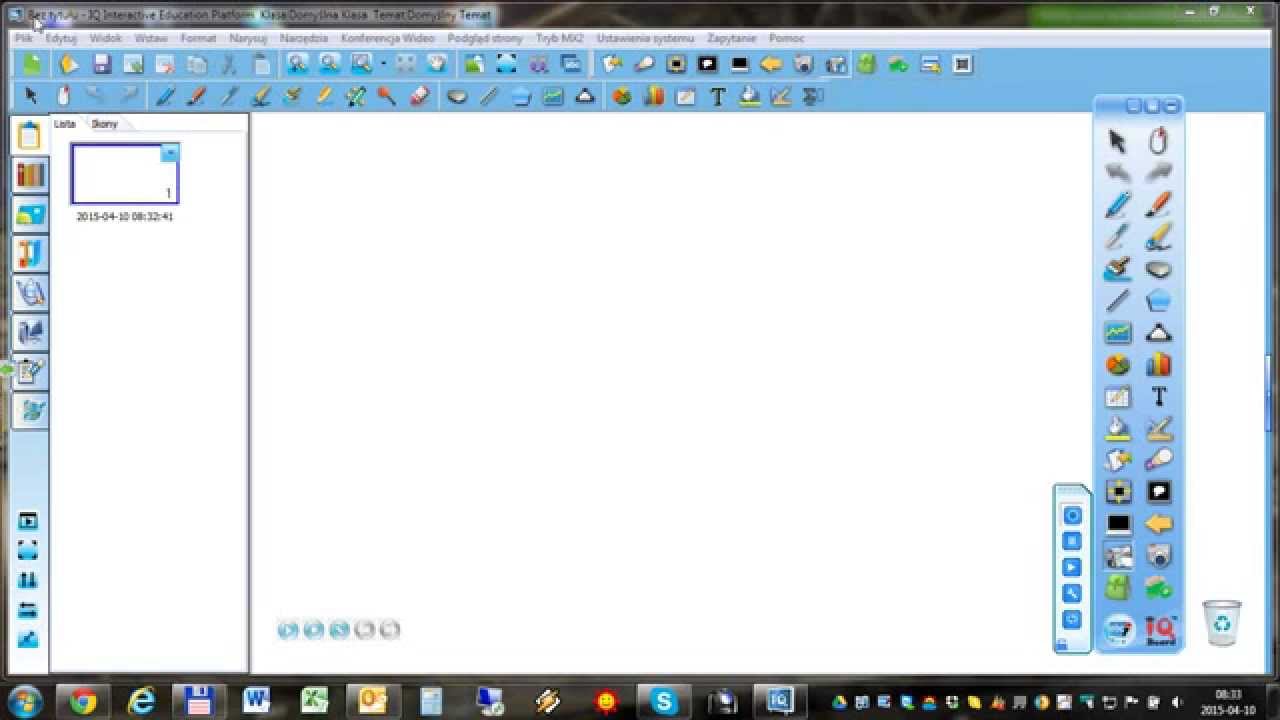Click the recycle bin icon on the canvas
The image size is (1280, 720).
(1222, 623)
